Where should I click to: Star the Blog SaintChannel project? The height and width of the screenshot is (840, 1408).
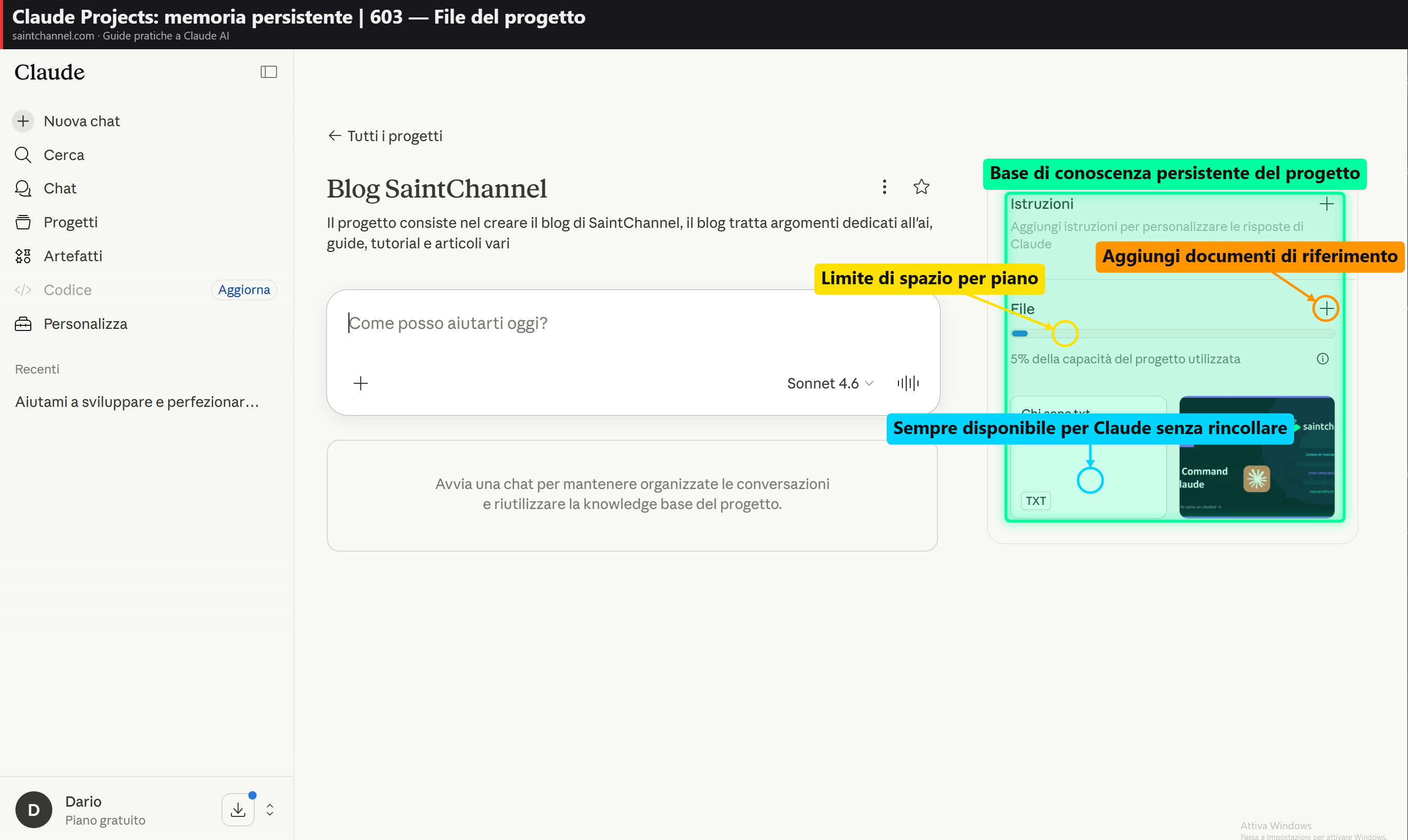(x=922, y=187)
